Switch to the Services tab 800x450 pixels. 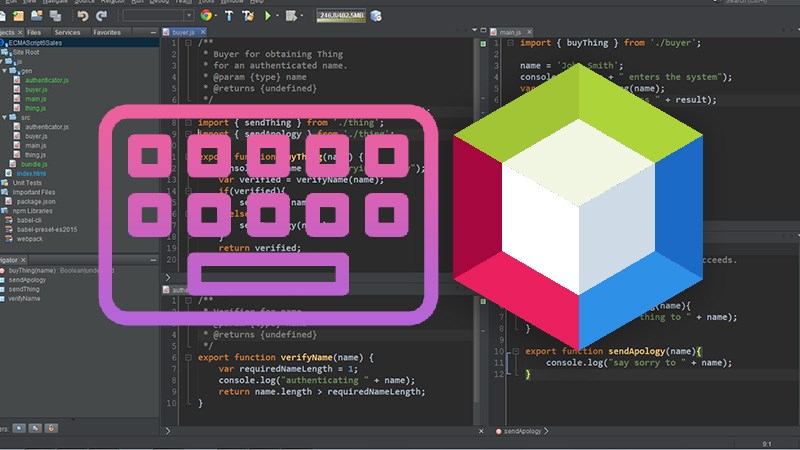pyautogui.click(x=67, y=32)
